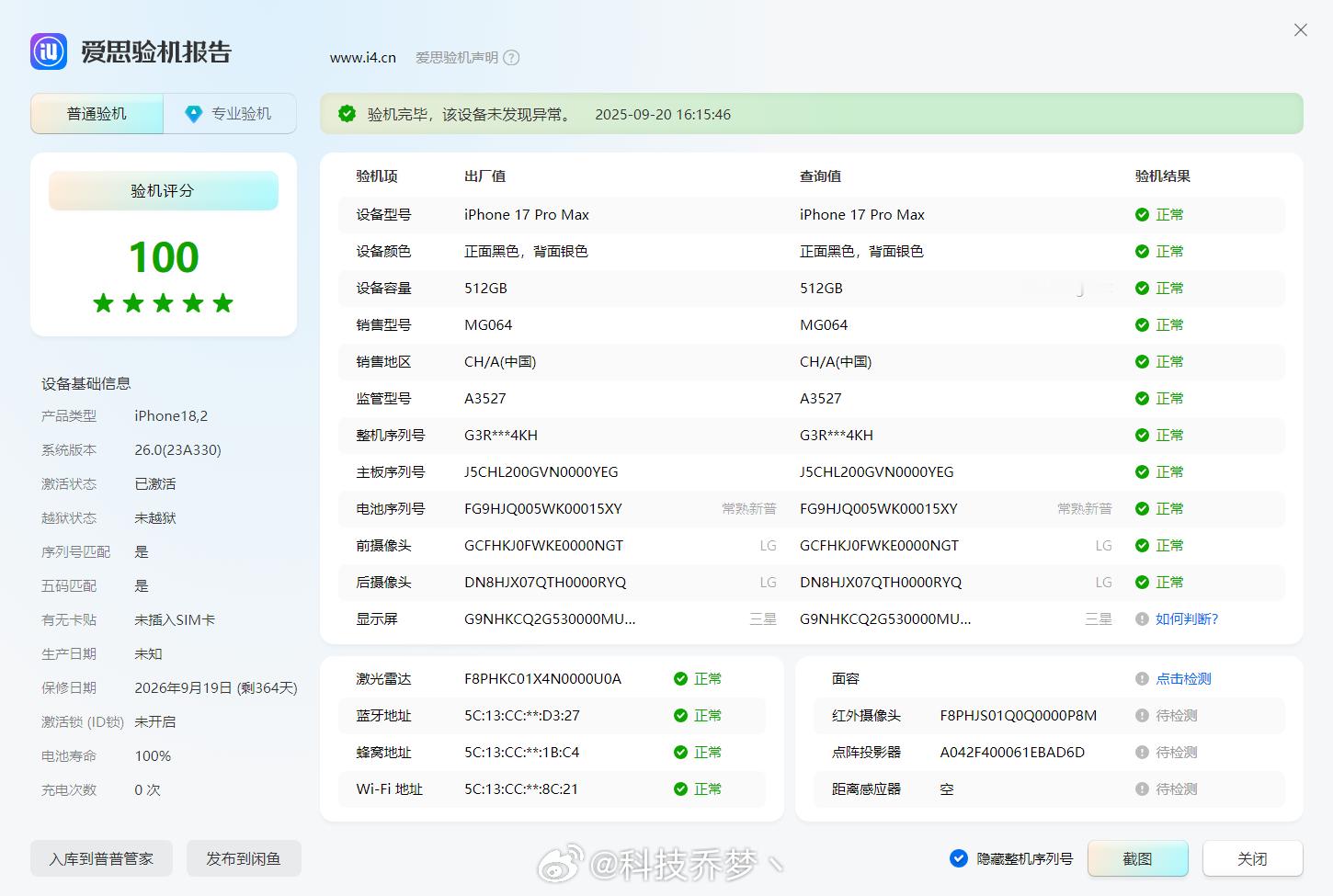
Task: Switch to the 专业验机 tab
Action: pos(231,114)
